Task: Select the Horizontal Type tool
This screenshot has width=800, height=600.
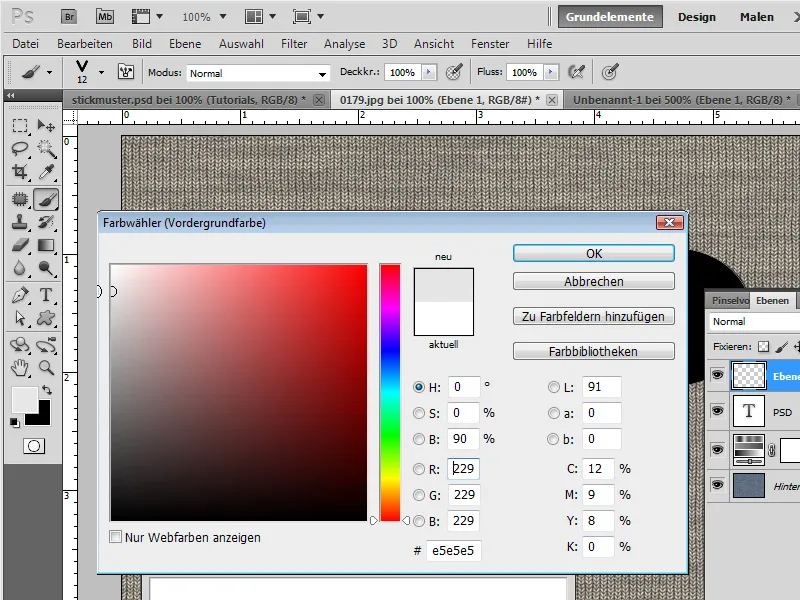Action: (46, 295)
